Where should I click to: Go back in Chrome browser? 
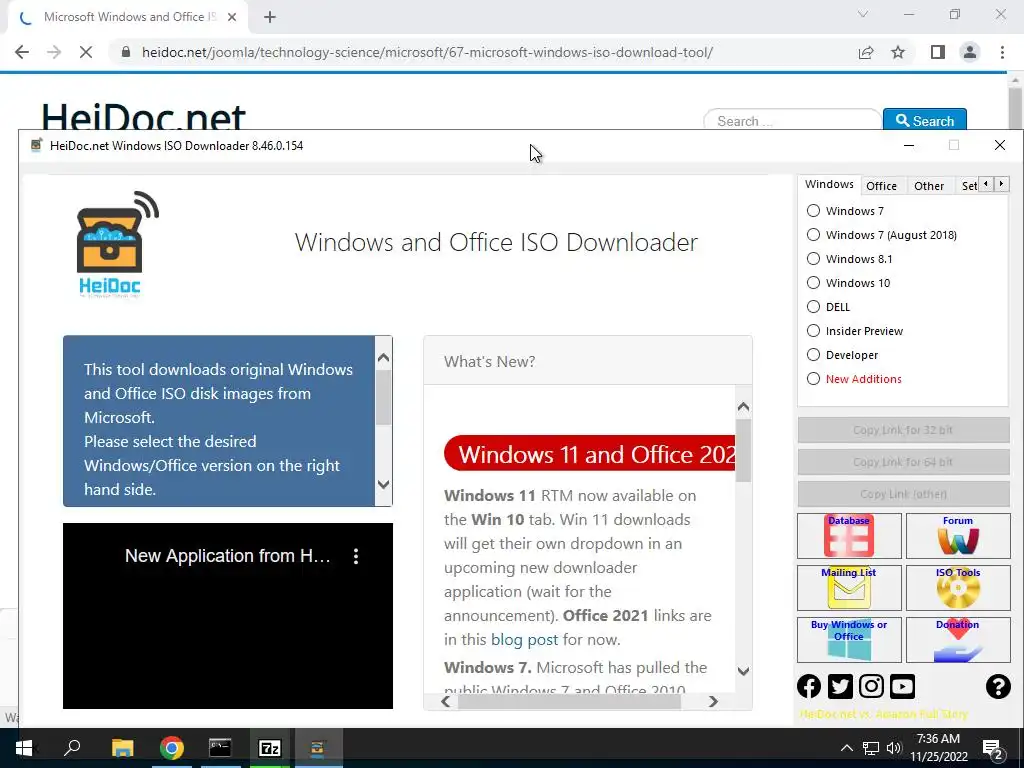[x=22, y=52]
